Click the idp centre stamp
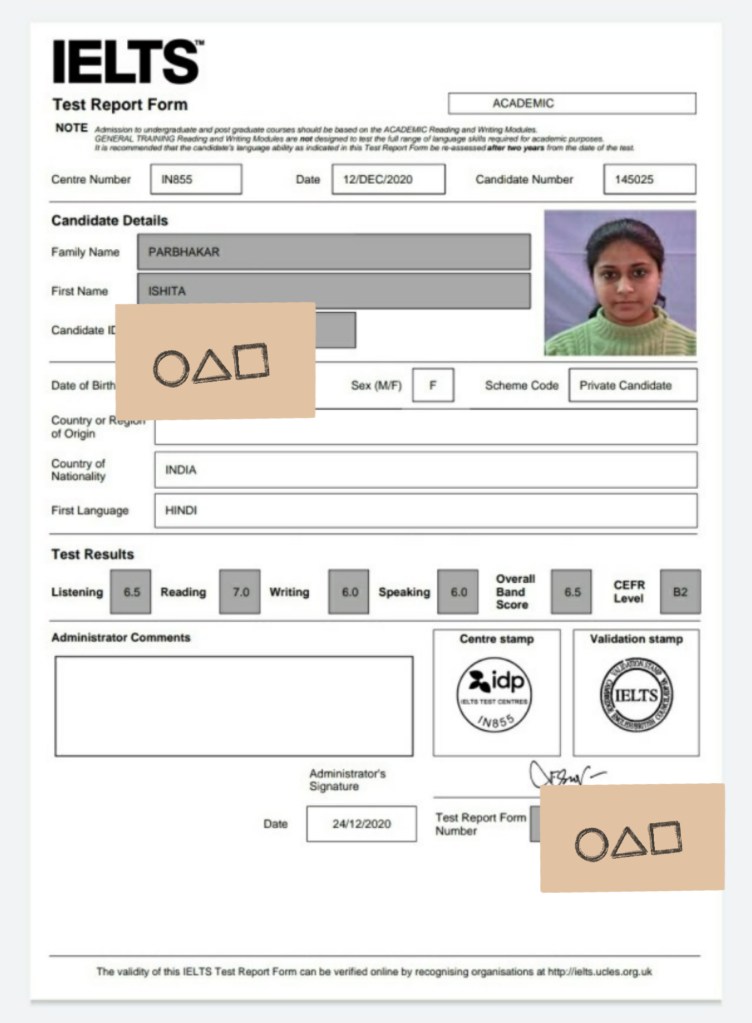Viewport: 752px width, 1023px height. (x=495, y=696)
